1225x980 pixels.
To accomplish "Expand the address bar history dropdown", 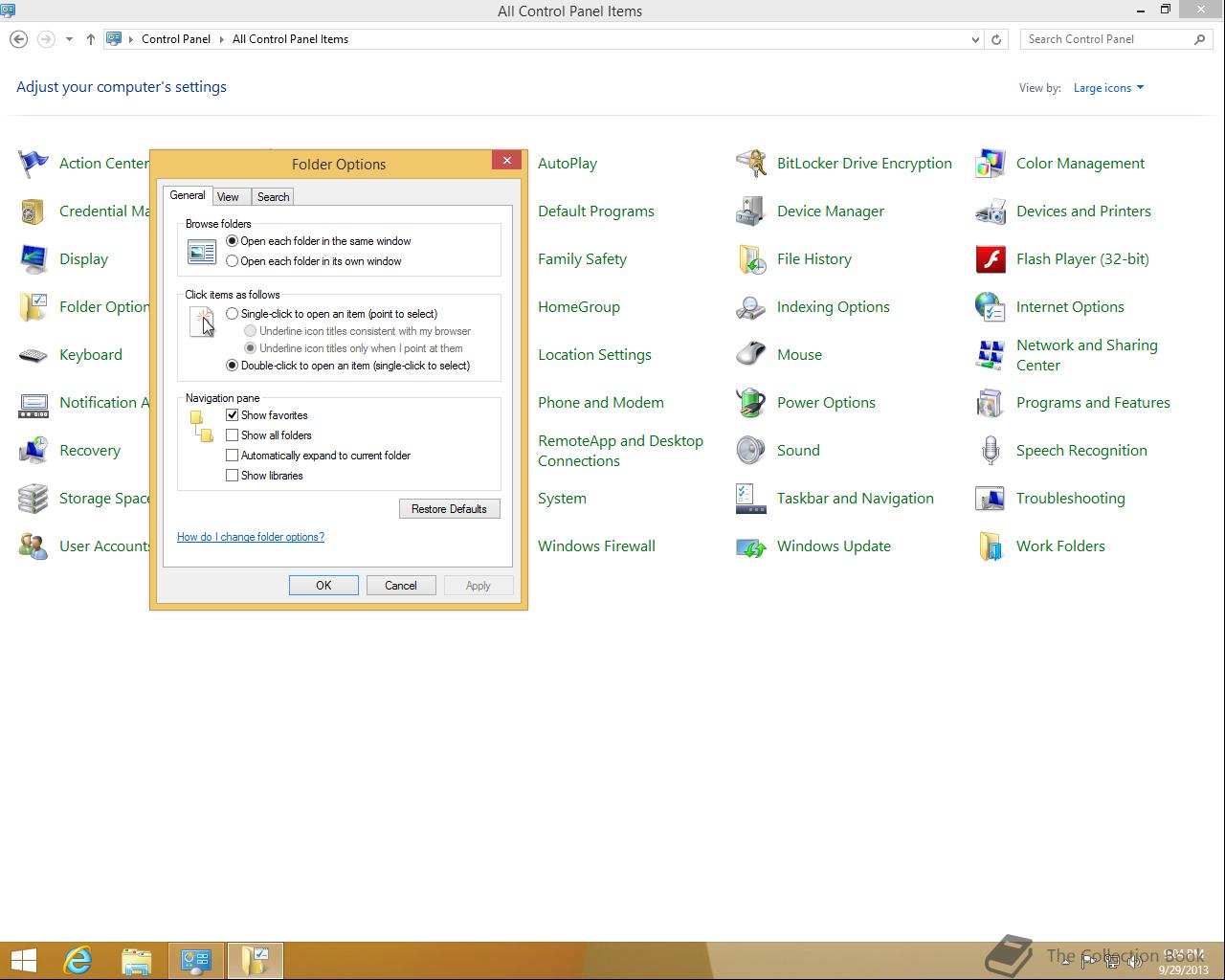I will pyautogui.click(x=975, y=39).
